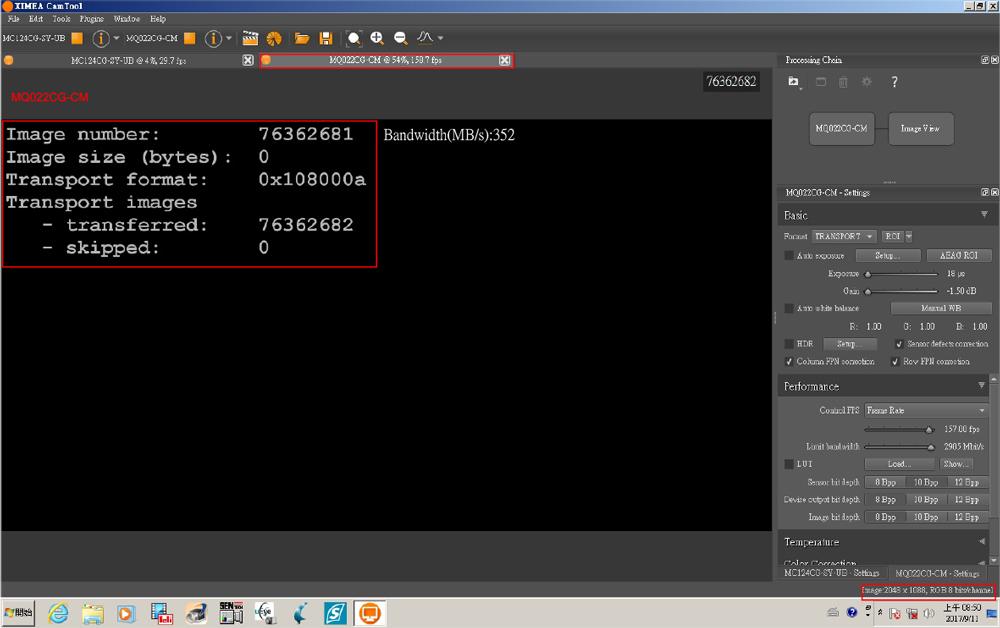
Task: Open the Edit menu
Action: pyautogui.click(x=36, y=19)
